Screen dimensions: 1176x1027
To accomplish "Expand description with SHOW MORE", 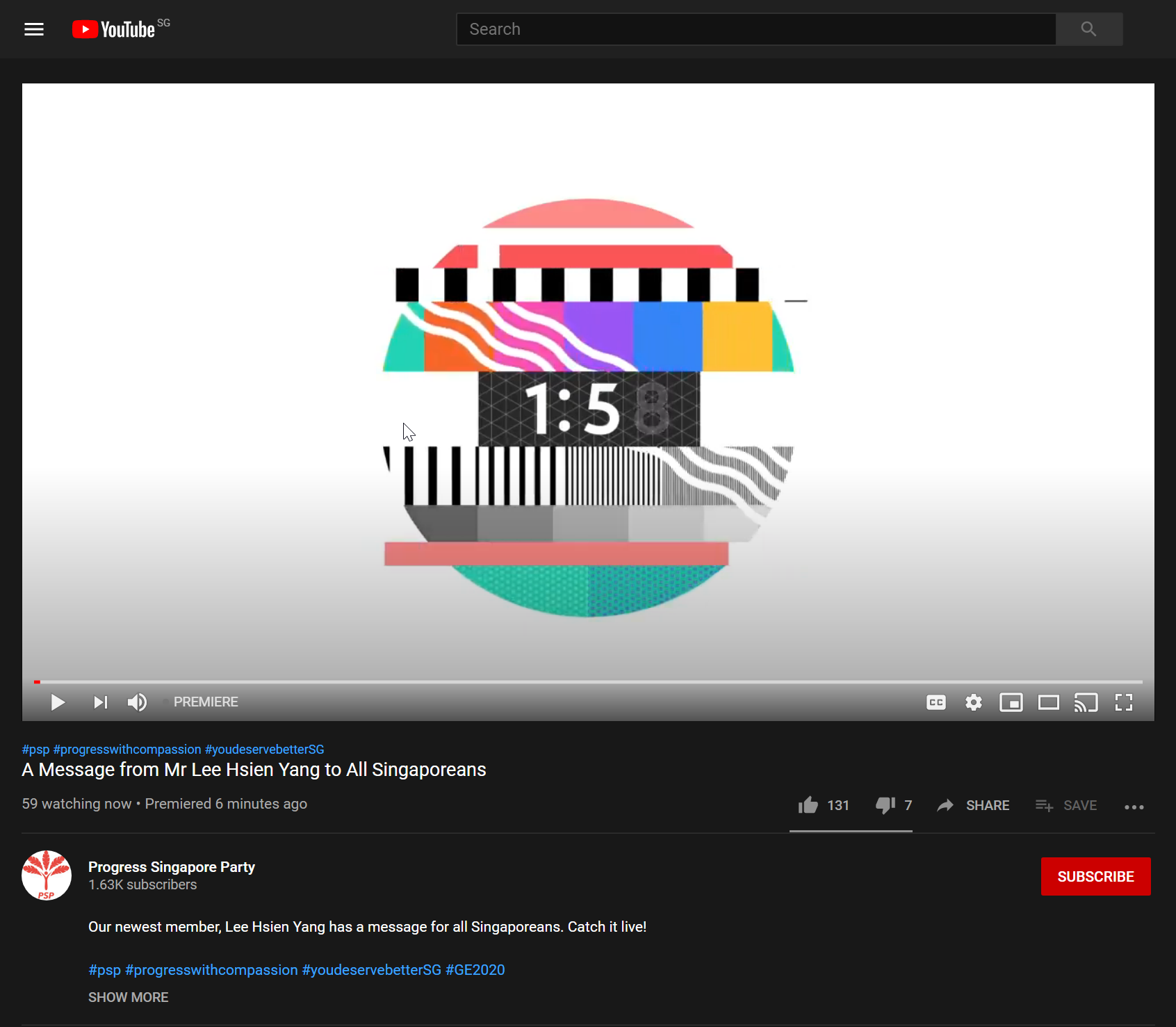I will (x=129, y=997).
